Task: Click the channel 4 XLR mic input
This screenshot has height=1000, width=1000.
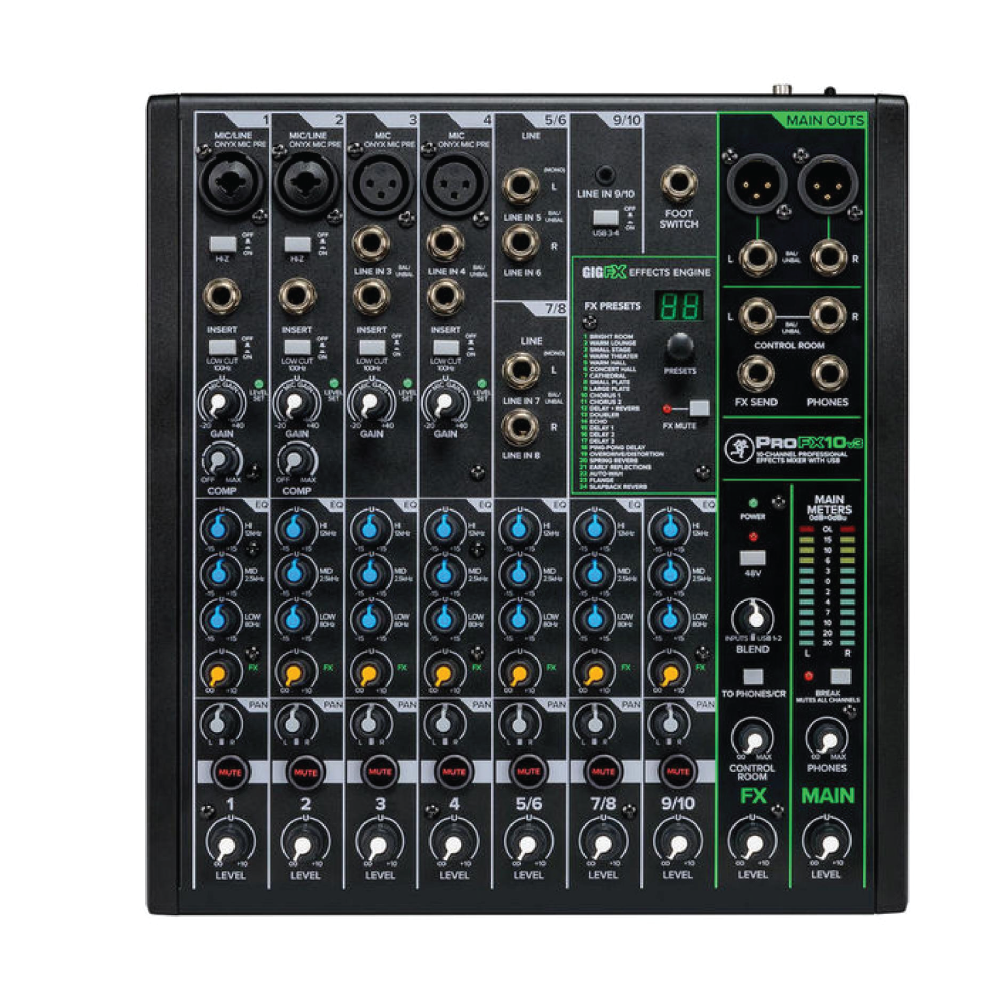Action: pyautogui.click(x=454, y=183)
